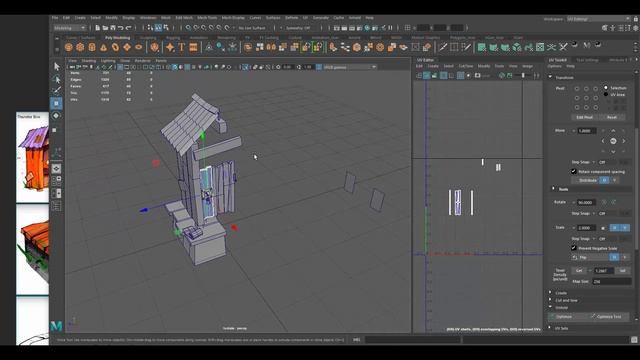
Task: Click the Optimize button under Unfold
Action: click(567, 317)
